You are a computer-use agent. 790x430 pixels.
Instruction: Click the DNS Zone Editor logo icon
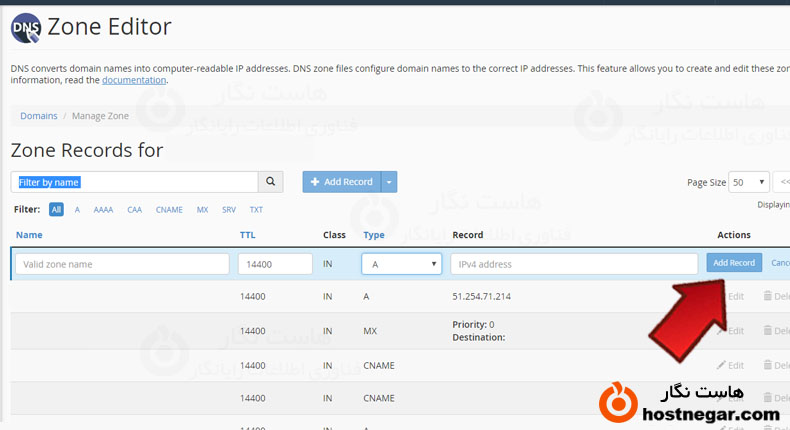pyautogui.click(x=26, y=27)
